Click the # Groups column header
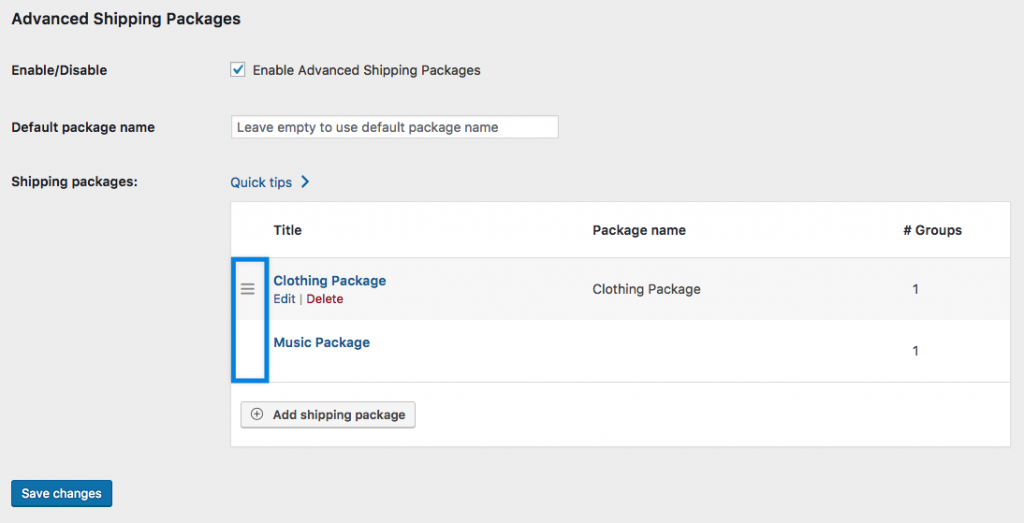 click(x=932, y=230)
